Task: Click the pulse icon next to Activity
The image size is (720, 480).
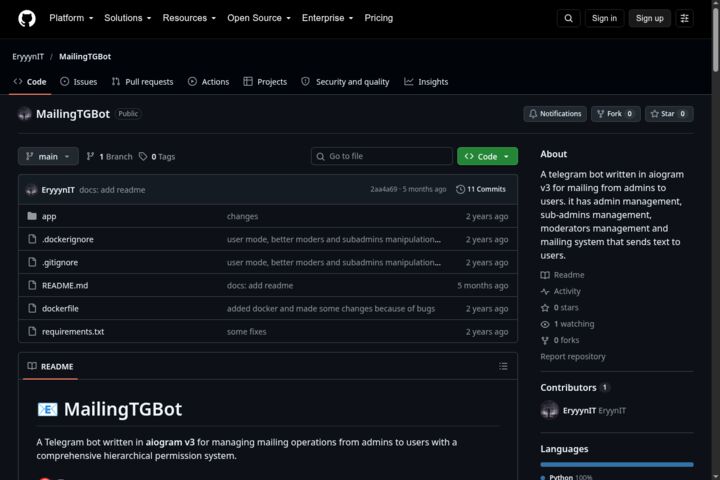Action: coord(545,291)
